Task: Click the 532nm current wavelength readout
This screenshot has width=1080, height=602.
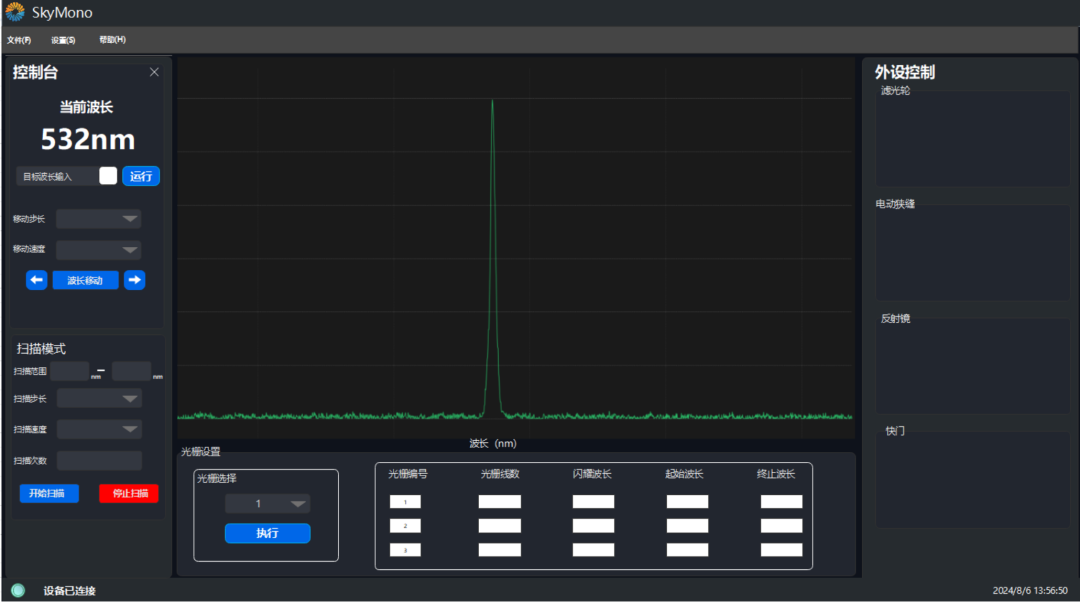Action: point(87,139)
